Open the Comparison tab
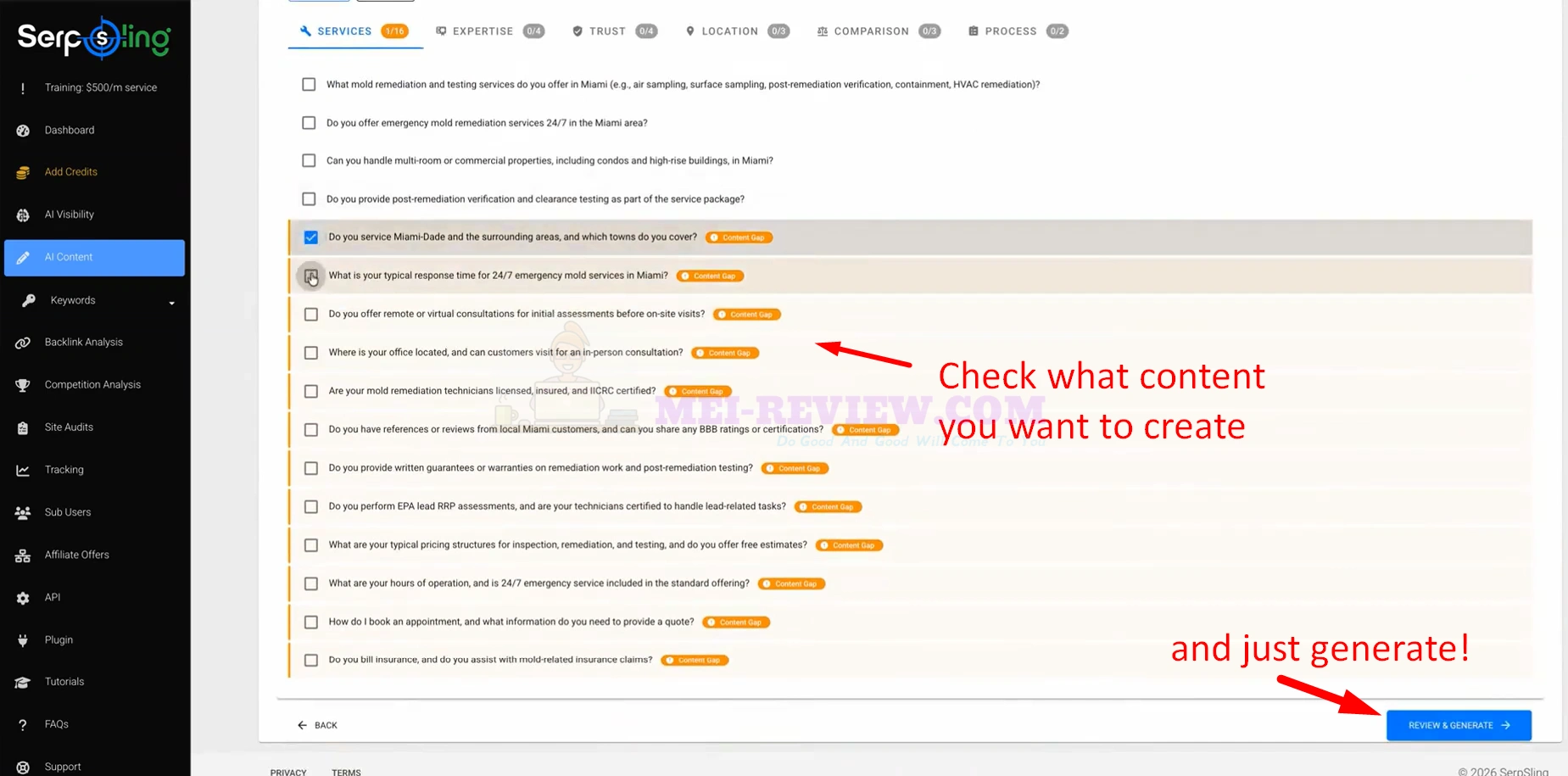 click(878, 31)
